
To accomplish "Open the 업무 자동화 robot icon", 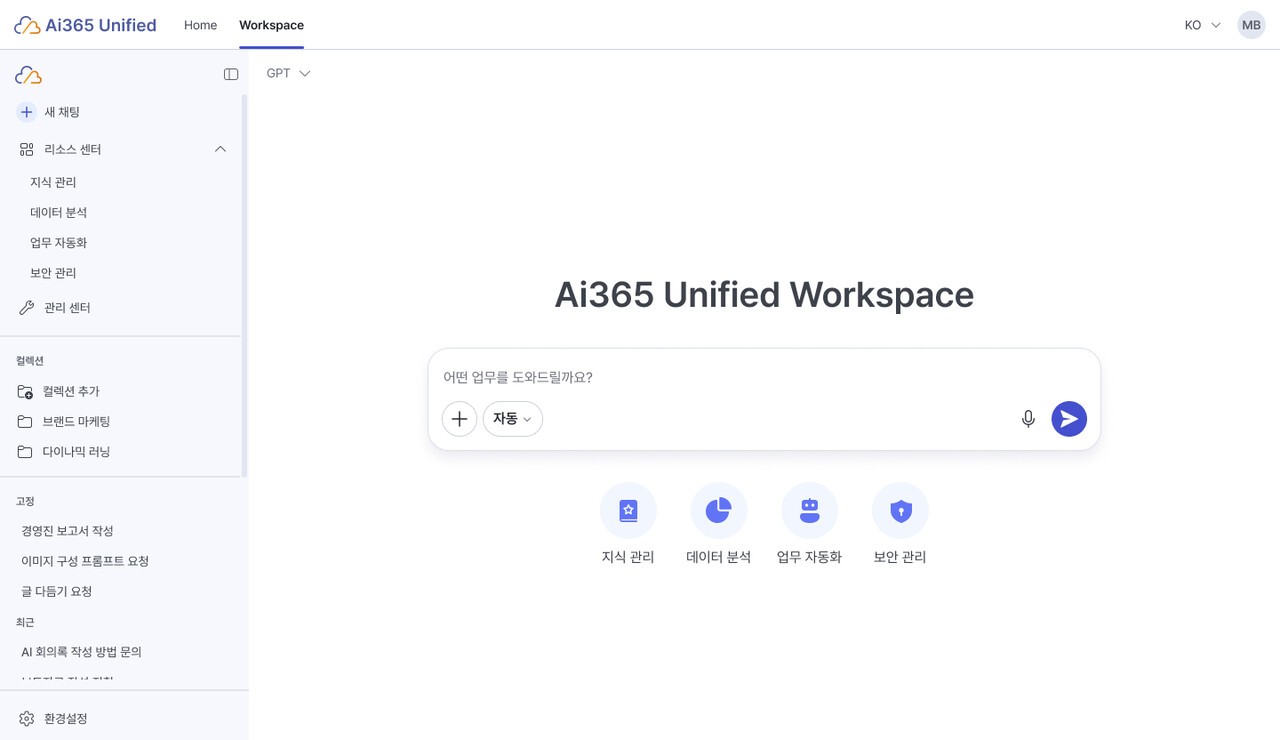I will pyautogui.click(x=810, y=510).
